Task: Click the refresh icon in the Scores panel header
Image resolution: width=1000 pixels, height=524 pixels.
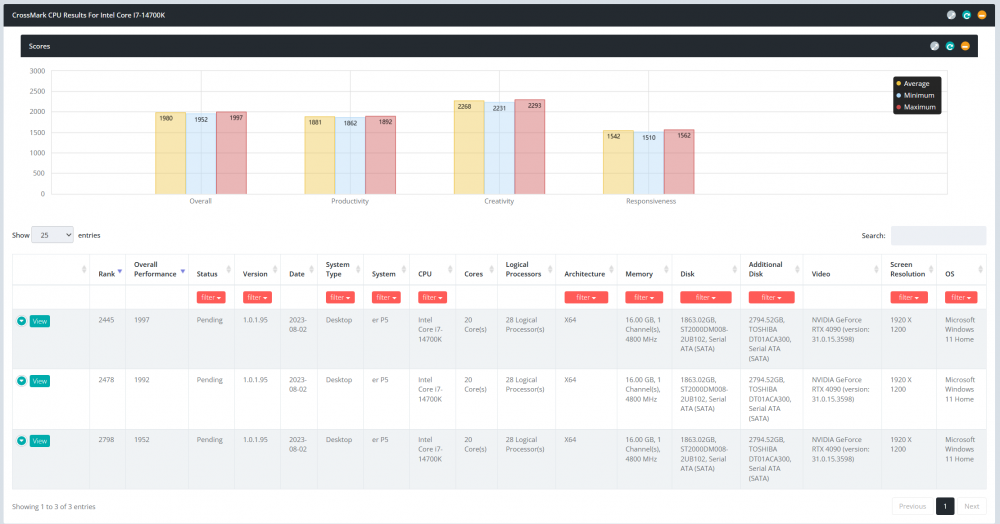Action: point(950,46)
